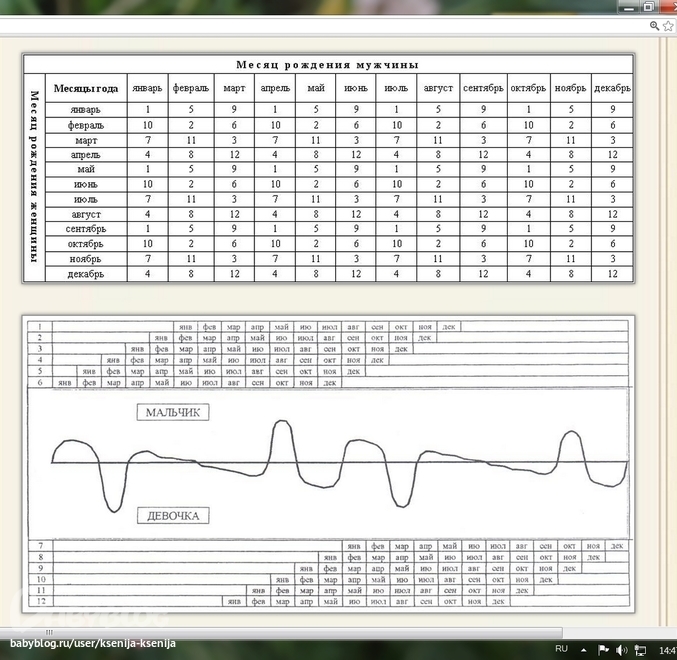Open the Action Center flag icon
This screenshot has height=660, width=677.
[x=603, y=649]
